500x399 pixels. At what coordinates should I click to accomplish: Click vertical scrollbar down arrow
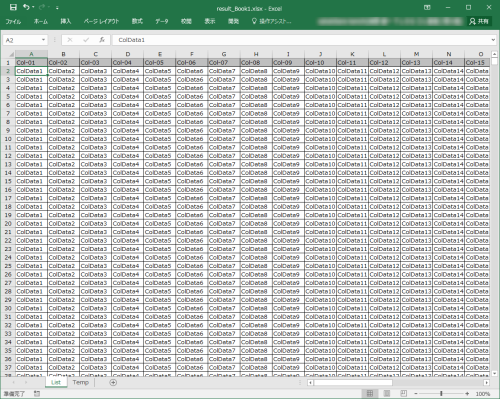494,374
